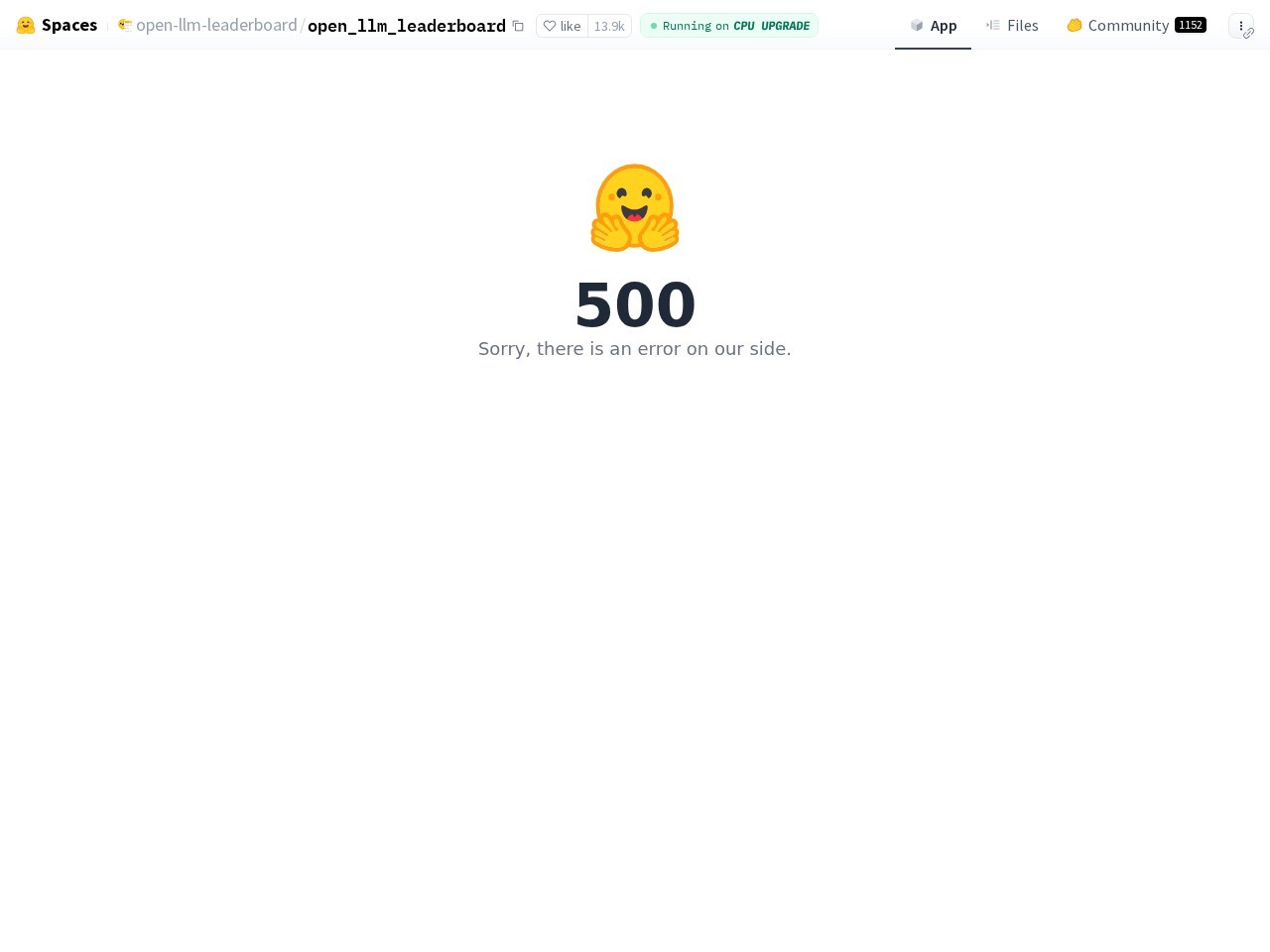Switch to the App tab
Screen dimensions: 1270x952
933,26
